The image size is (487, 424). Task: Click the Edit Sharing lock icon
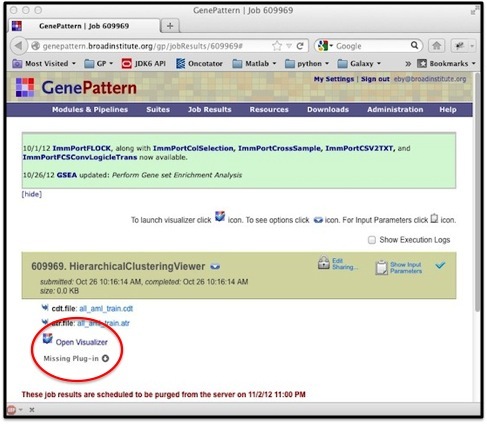323,263
